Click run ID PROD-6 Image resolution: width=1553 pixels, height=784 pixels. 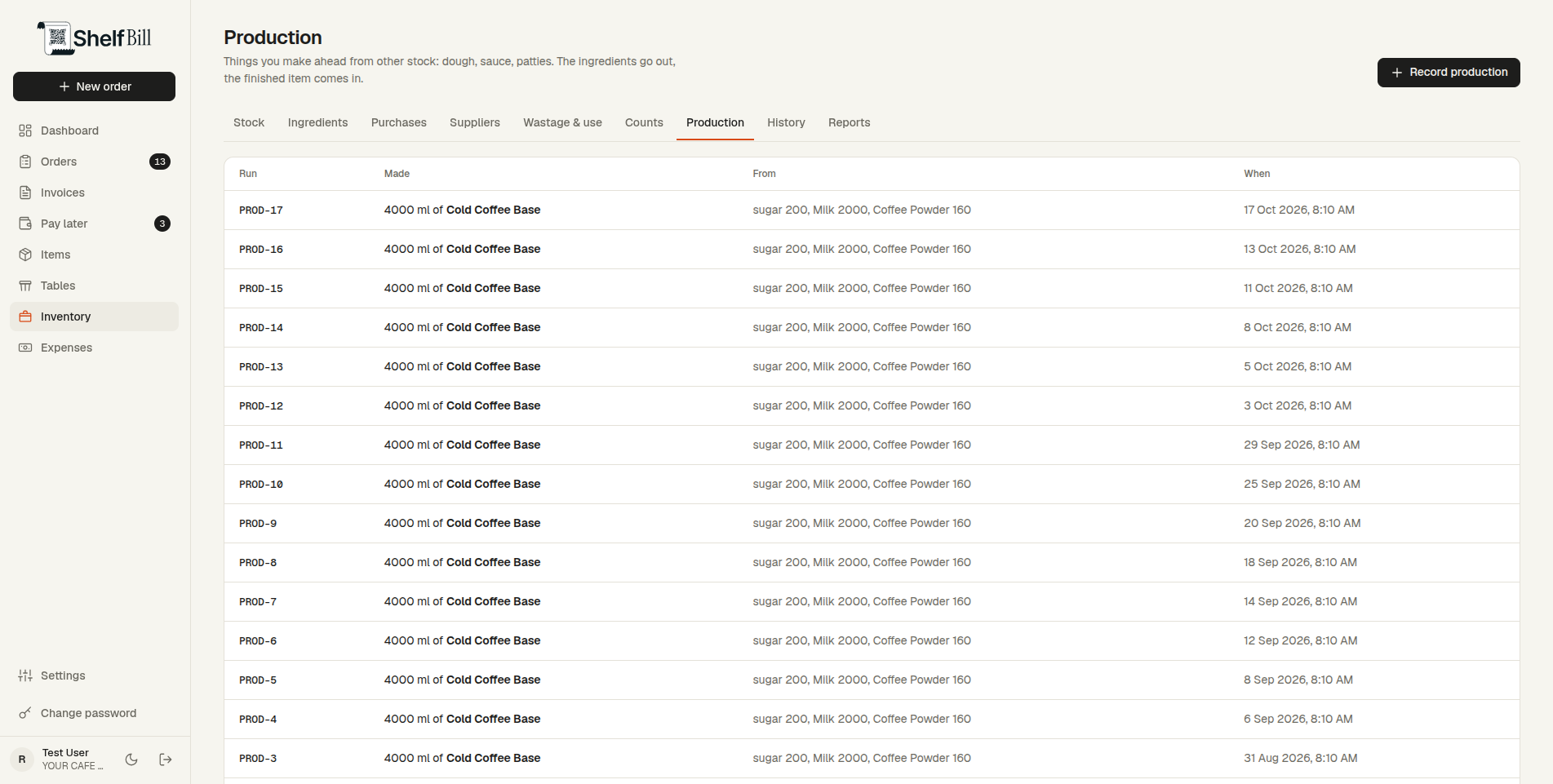pyautogui.click(x=258, y=641)
